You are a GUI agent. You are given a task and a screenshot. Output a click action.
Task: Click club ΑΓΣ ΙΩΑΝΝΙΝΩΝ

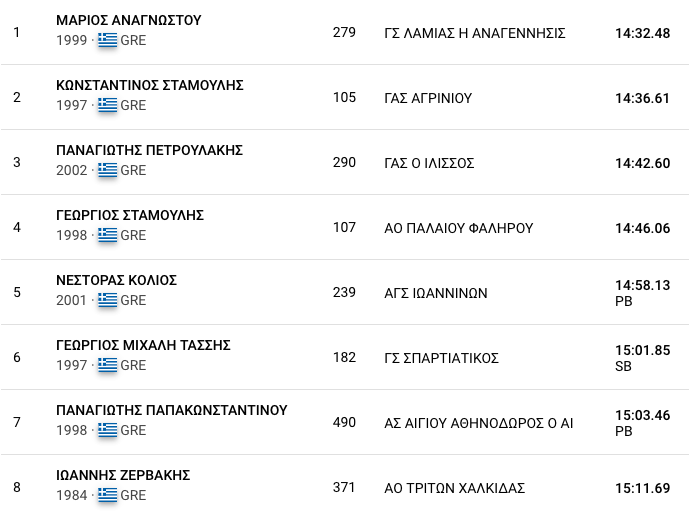click(436, 293)
